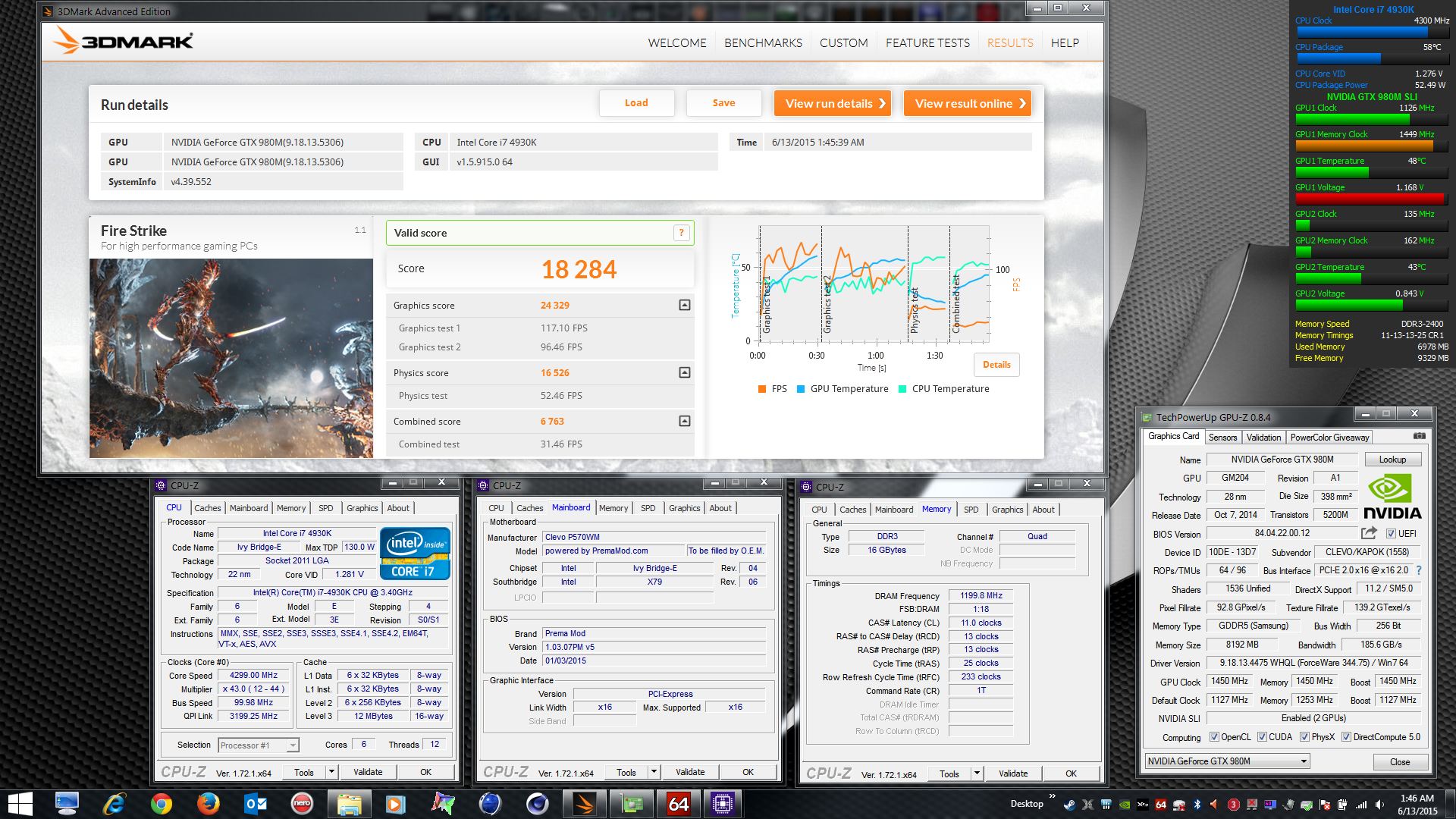Toggle the CUDA checkbox
This screenshot has height=819, width=1456.
click(x=1262, y=737)
